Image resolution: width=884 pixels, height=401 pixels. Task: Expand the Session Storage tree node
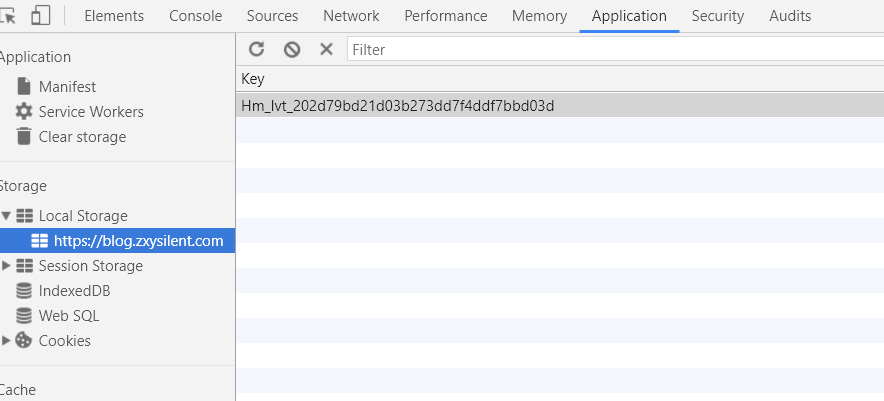pos(7,266)
